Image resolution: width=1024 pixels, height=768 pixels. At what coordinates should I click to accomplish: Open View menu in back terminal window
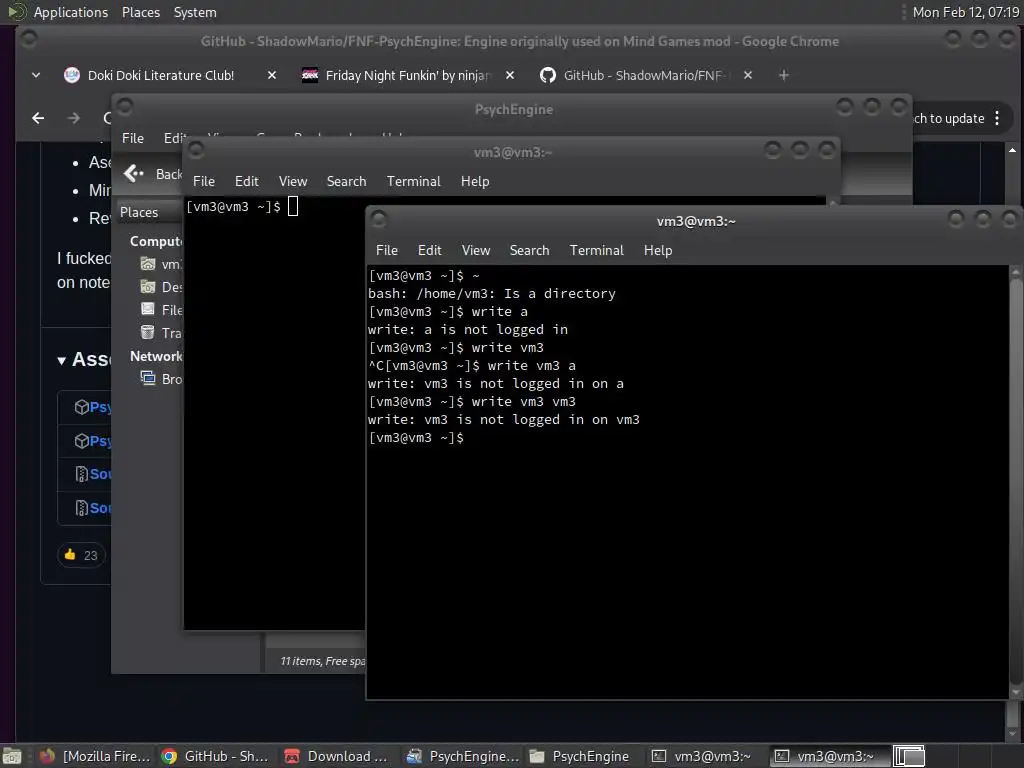click(293, 182)
